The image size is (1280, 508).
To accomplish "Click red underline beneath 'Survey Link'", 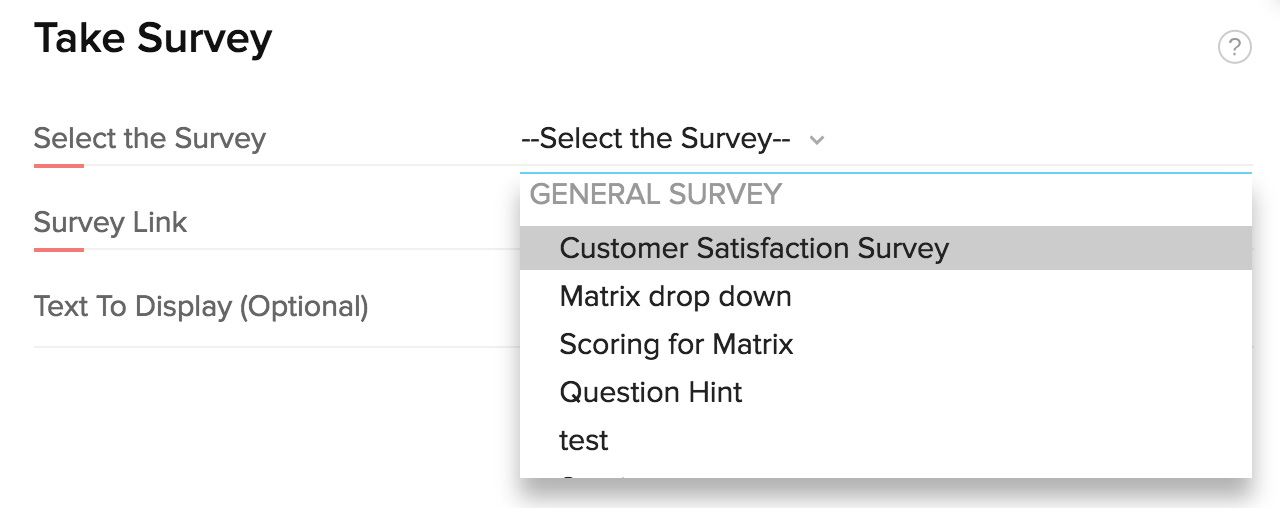I will pyautogui.click(x=58, y=249).
